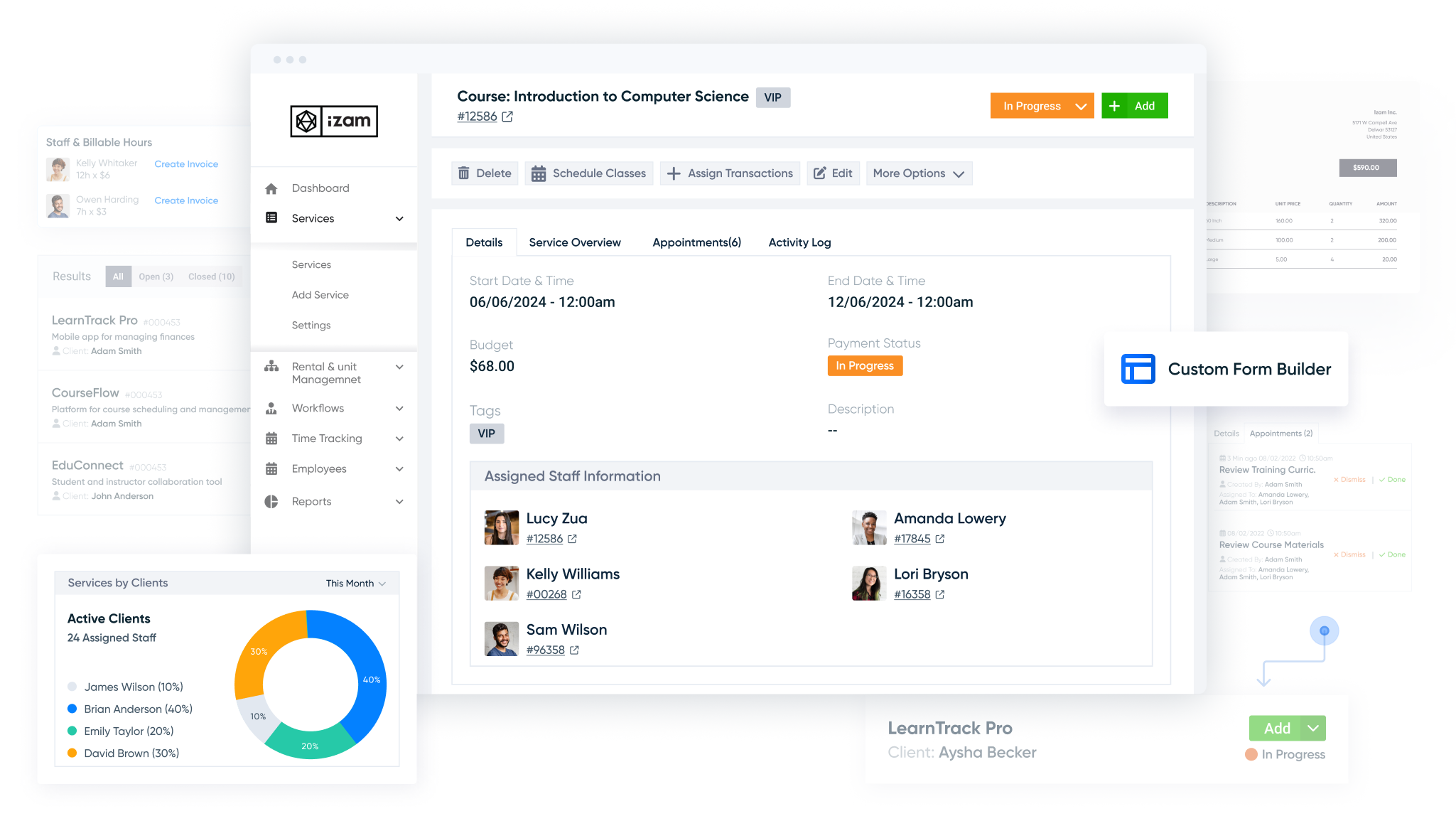This screenshot has width=1456, height=816.
Task: Switch to the Service Overview tab
Action: pos(575,242)
